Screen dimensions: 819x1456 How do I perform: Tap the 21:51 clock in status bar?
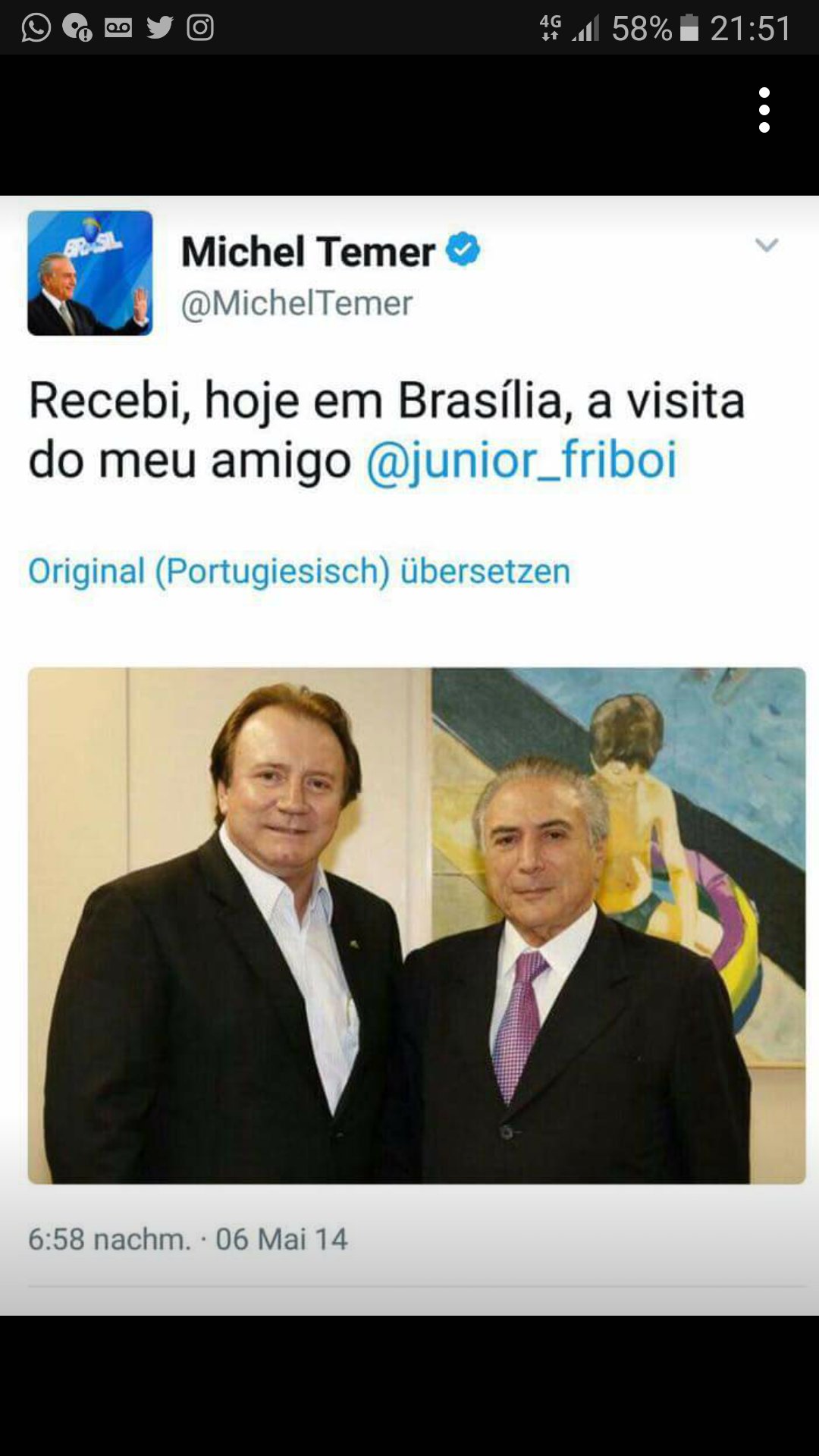click(x=751, y=29)
